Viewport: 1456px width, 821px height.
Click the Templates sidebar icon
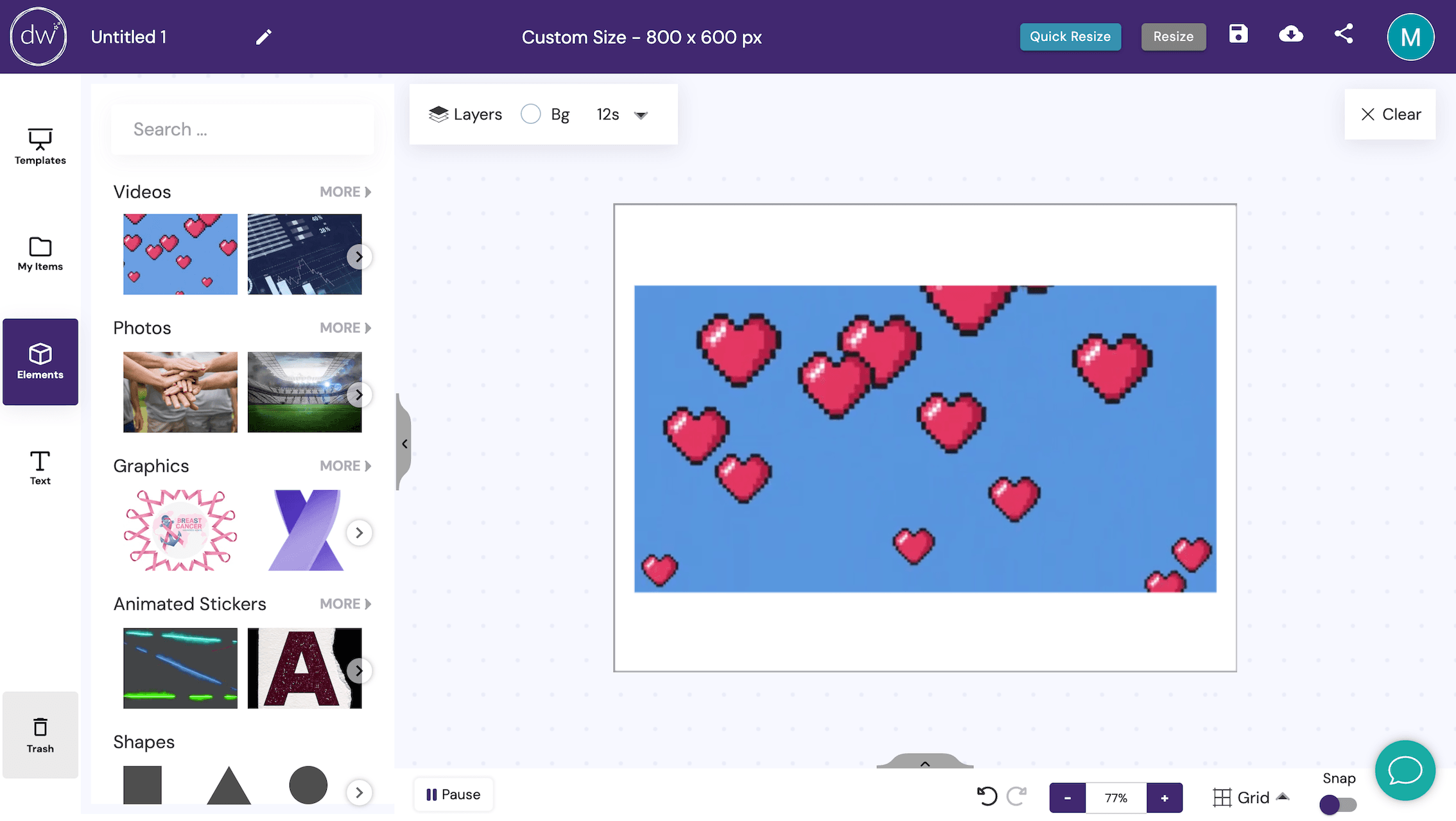(x=40, y=146)
